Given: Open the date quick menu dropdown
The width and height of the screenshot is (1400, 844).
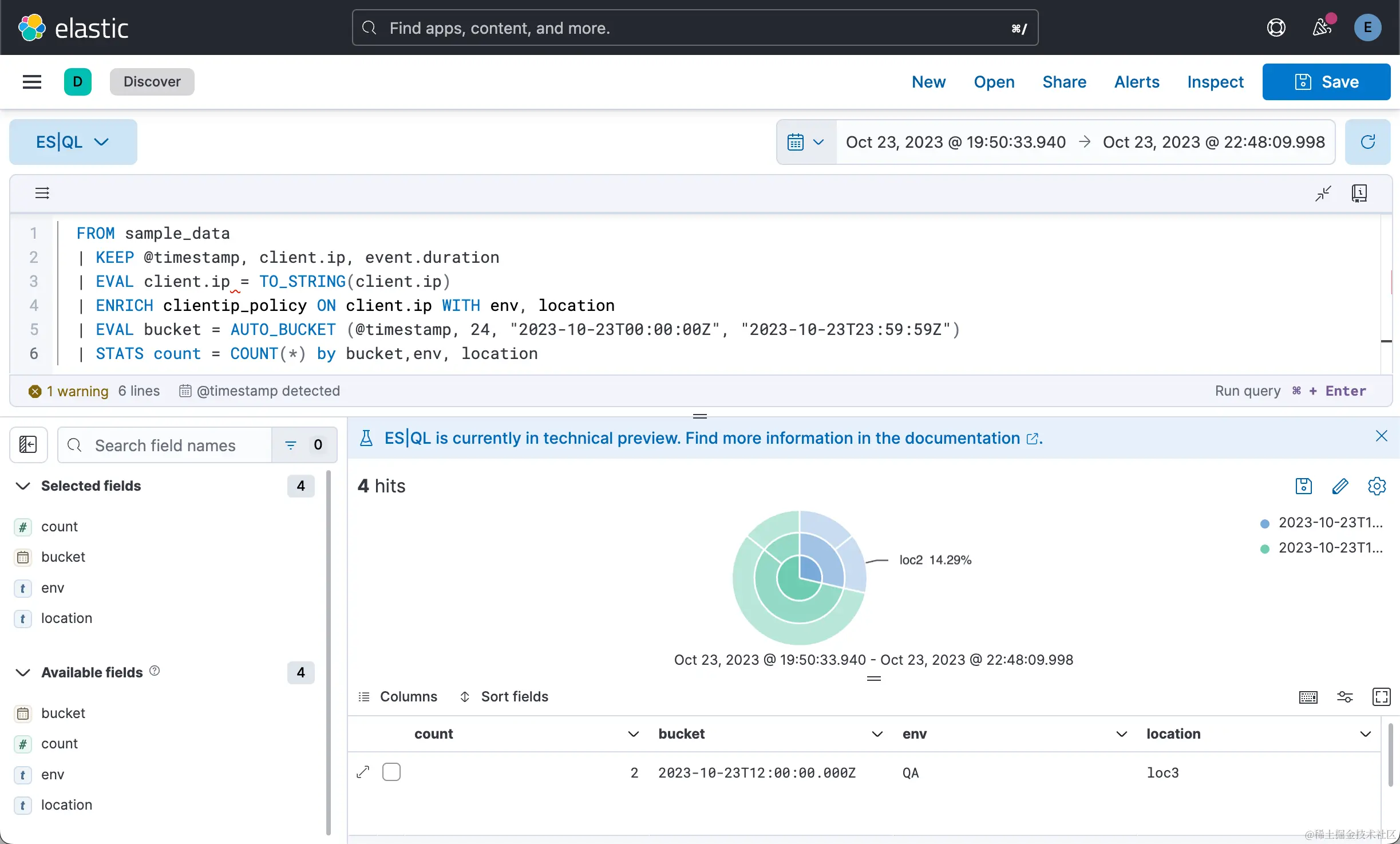Looking at the screenshot, I should pyautogui.click(x=806, y=142).
